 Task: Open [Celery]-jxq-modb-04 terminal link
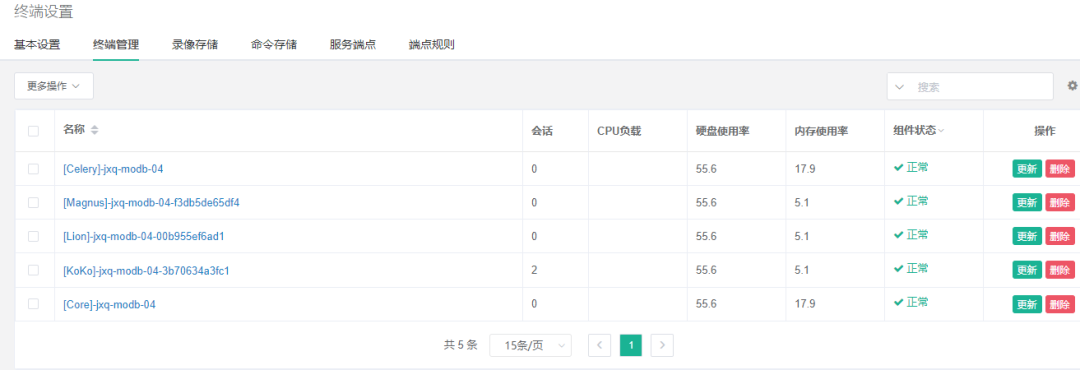[113, 169]
